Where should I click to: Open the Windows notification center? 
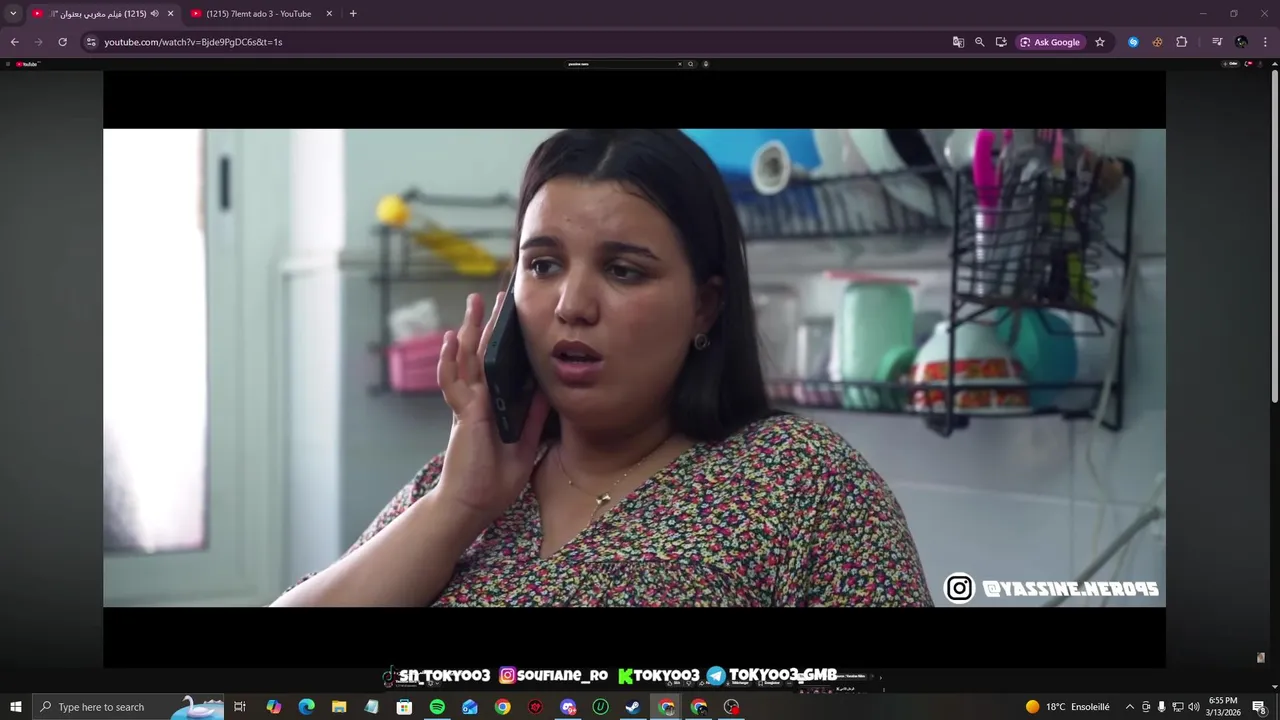[x=1259, y=707]
